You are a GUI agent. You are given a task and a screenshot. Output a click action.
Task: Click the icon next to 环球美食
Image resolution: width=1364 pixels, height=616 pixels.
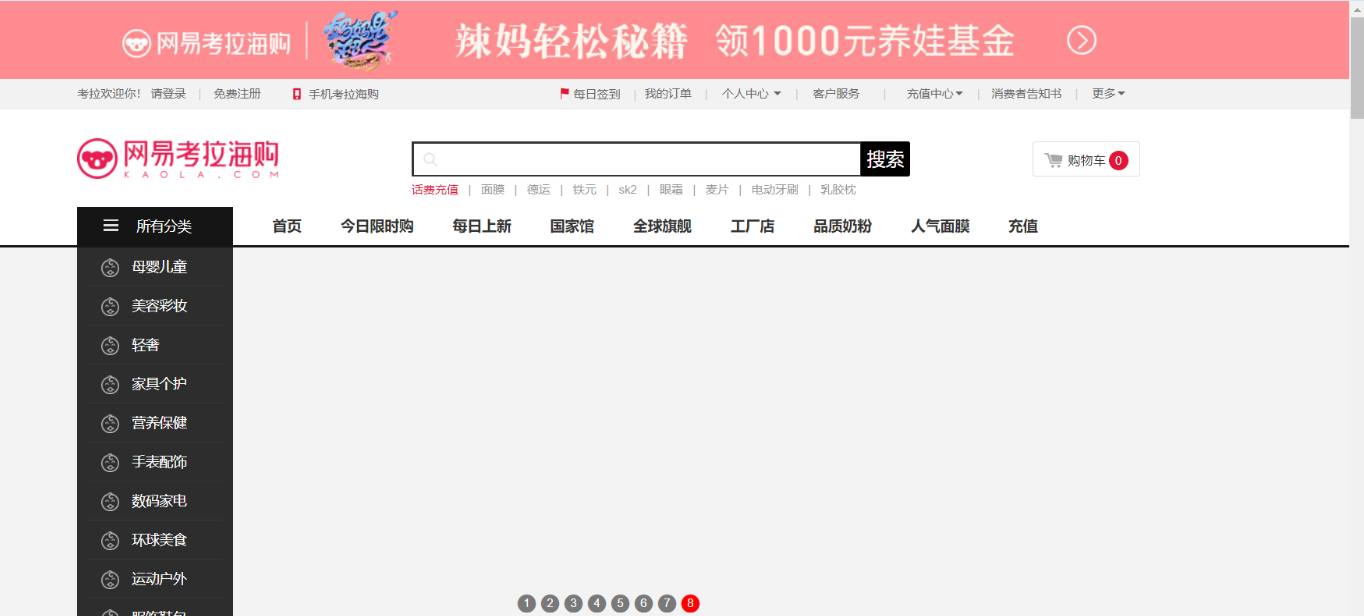click(110, 540)
